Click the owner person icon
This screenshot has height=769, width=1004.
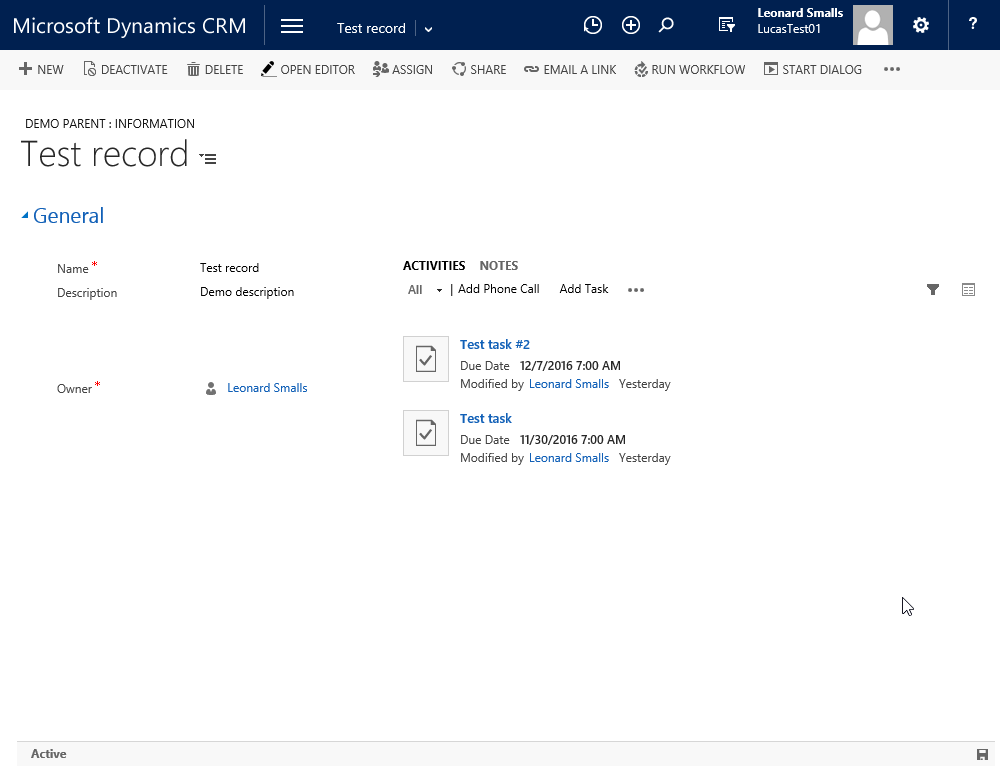coord(211,389)
